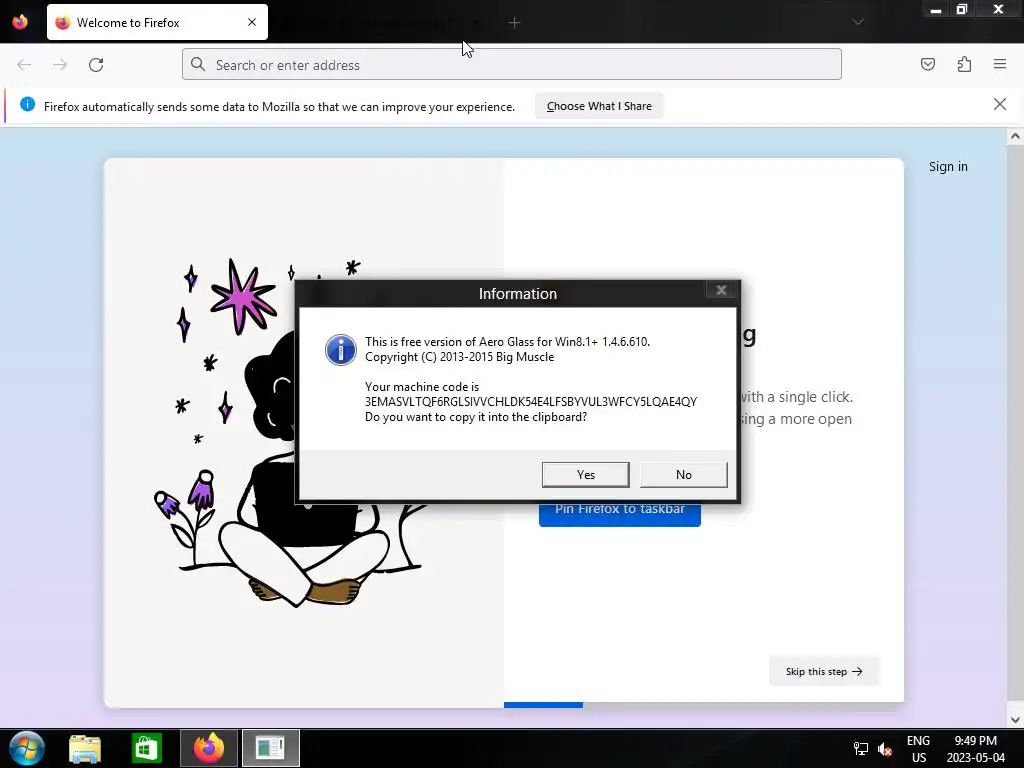Viewport: 1024px width, 768px height.
Task: Click the Firefox taskbar icon
Action: (209, 748)
